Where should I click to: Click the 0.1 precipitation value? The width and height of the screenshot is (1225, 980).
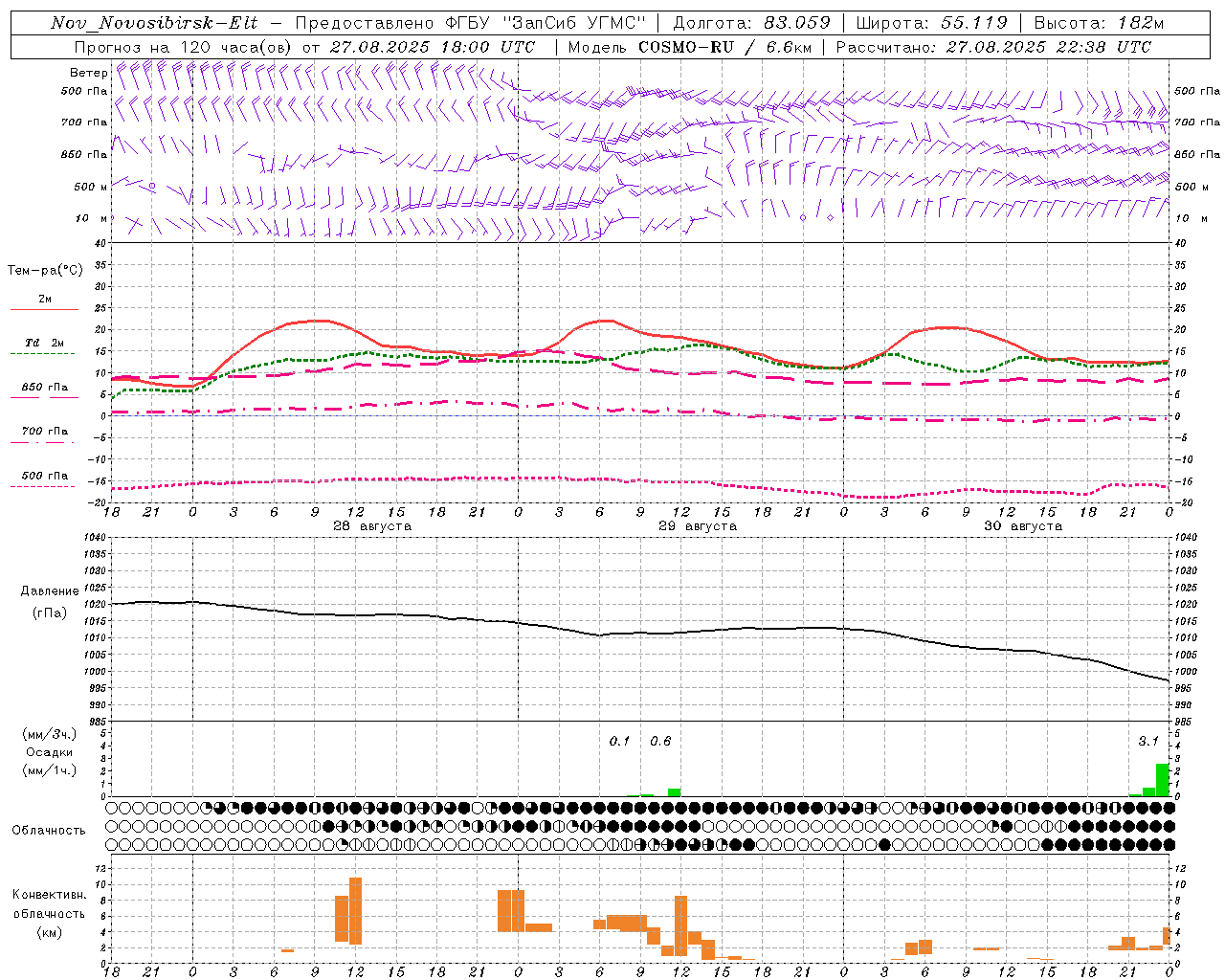point(620,741)
